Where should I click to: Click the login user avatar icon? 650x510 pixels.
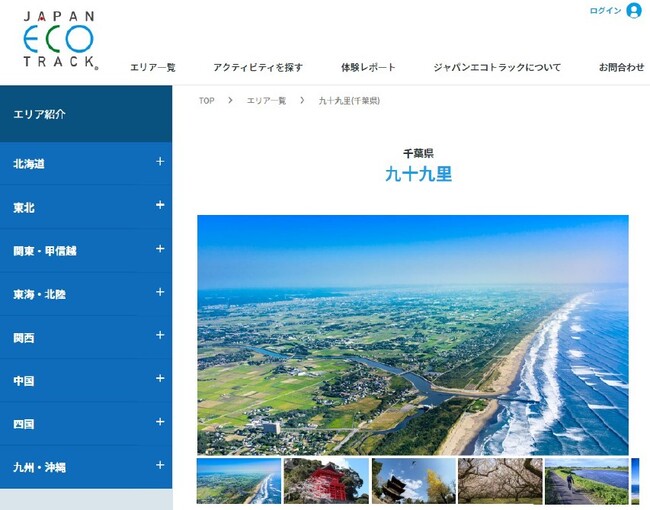(x=633, y=11)
